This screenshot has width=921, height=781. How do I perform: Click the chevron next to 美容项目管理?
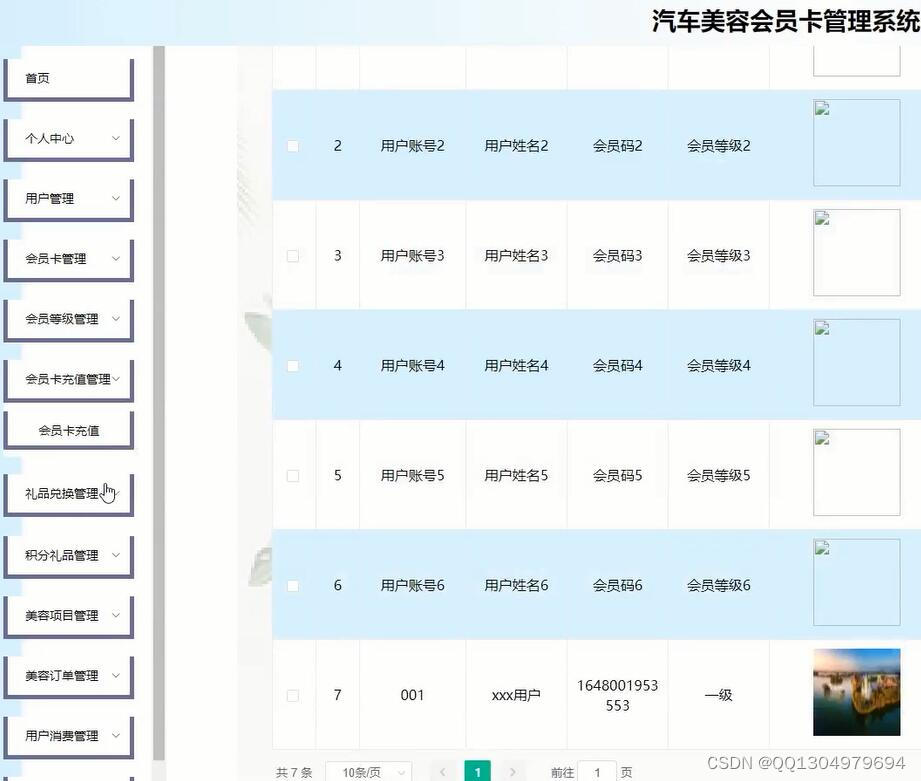coord(114,616)
